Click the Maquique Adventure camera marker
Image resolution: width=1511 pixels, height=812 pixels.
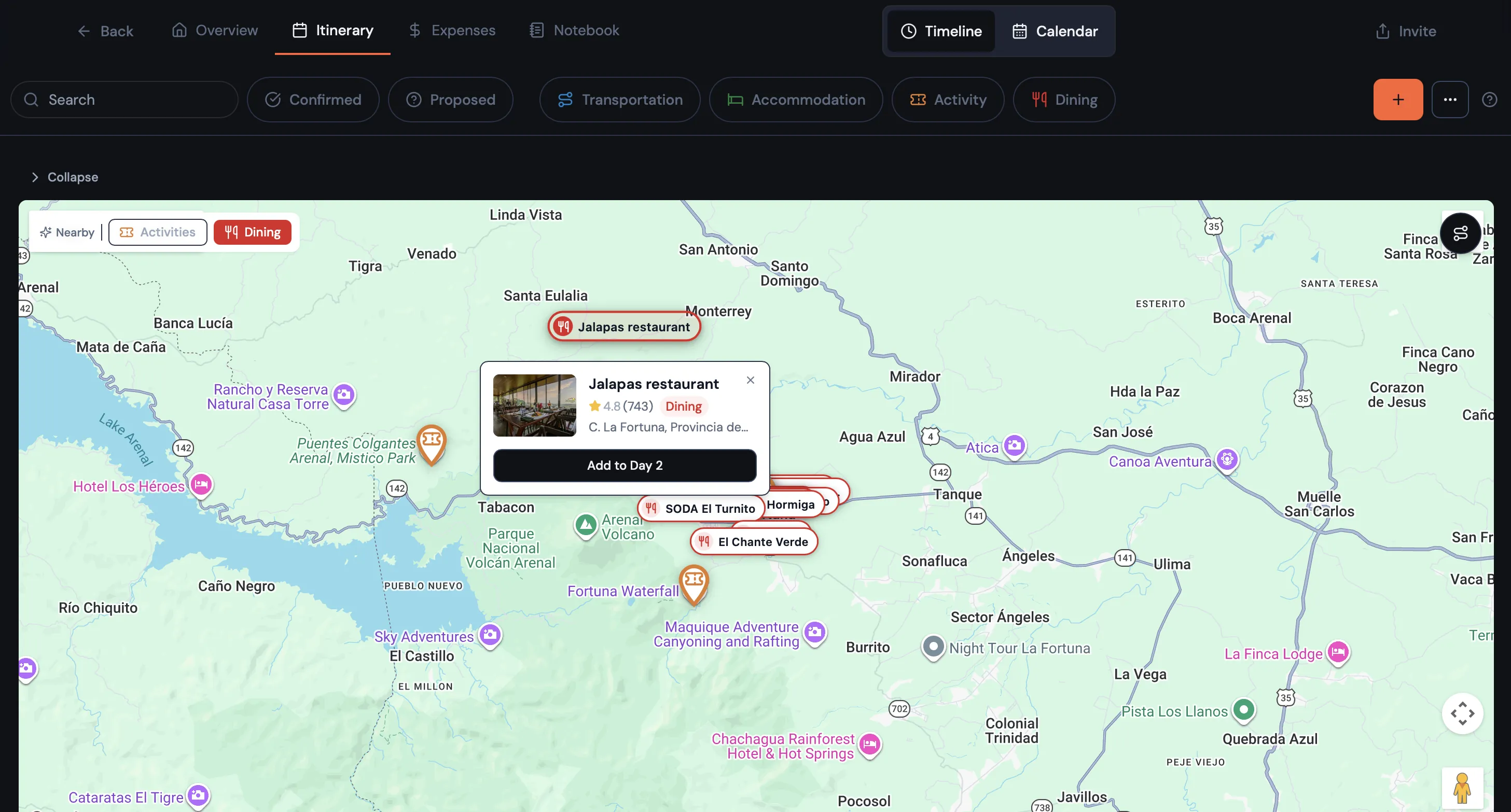click(814, 633)
